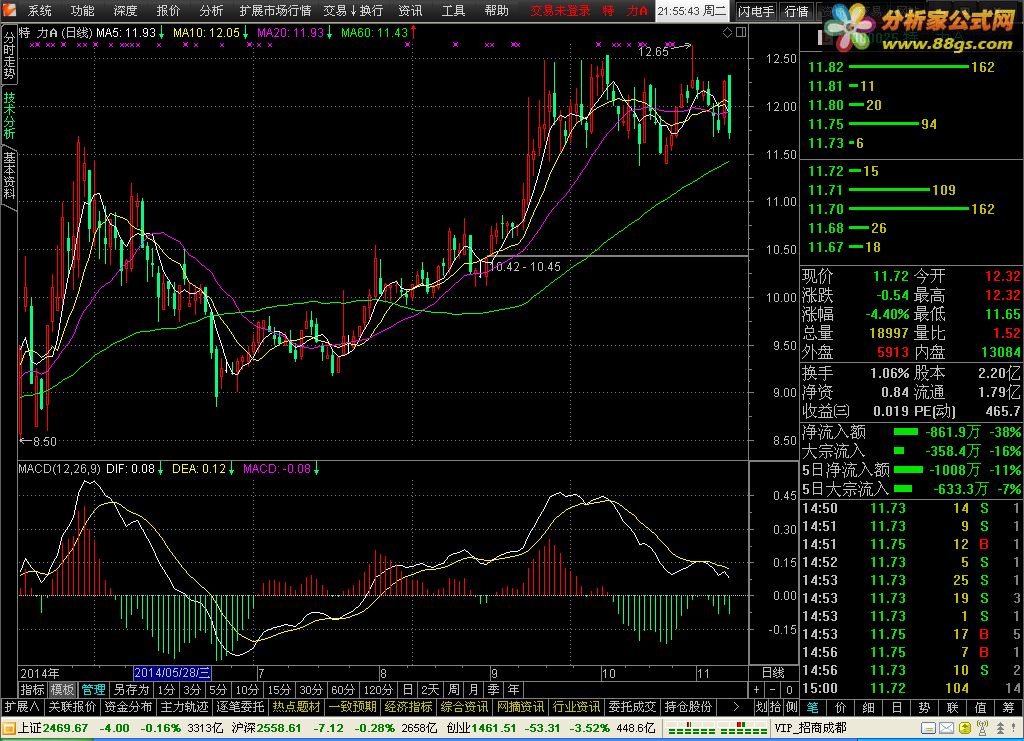Image resolution: width=1024 pixels, height=741 pixels.
Task: Click the 管理 button
Action: 93,689
